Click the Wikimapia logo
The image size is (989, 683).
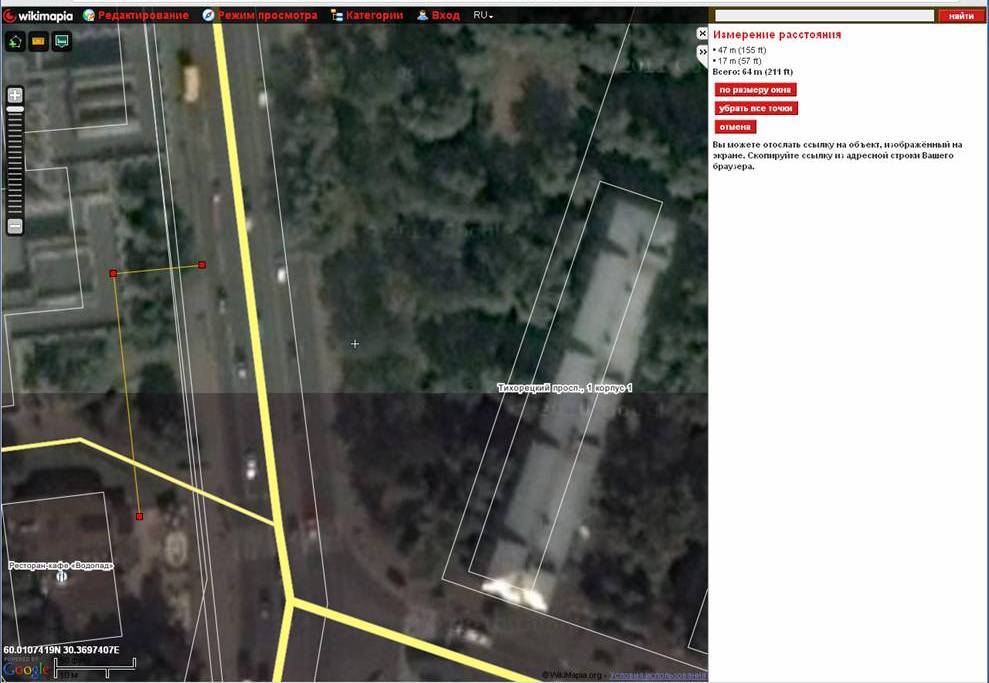[x=39, y=15]
